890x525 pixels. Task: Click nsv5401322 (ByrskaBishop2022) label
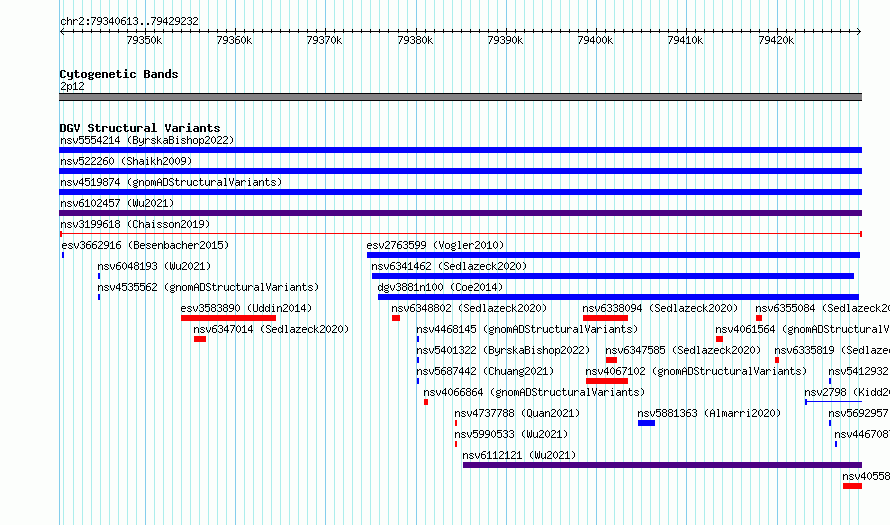503,350
